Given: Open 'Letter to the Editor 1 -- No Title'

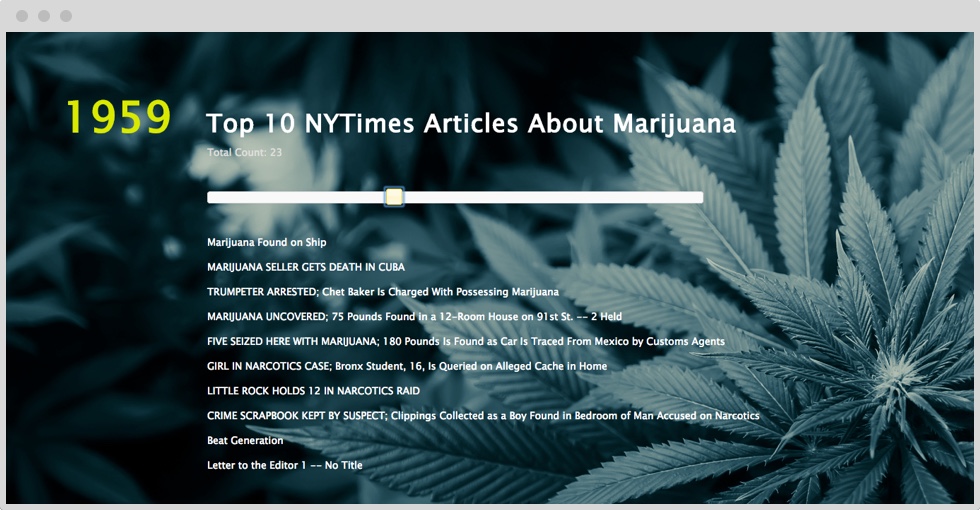Looking at the screenshot, I should tap(285, 465).
